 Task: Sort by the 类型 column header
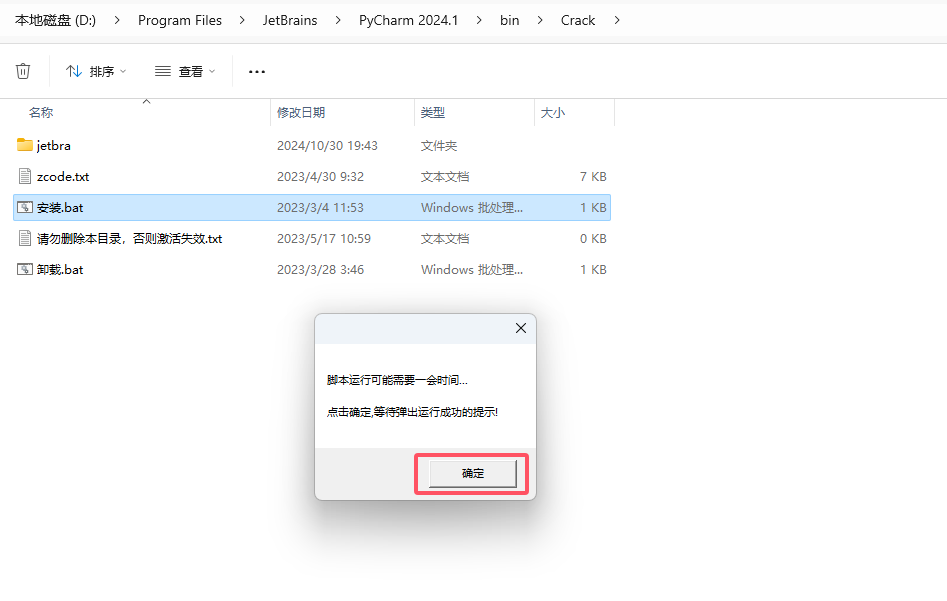[432, 112]
